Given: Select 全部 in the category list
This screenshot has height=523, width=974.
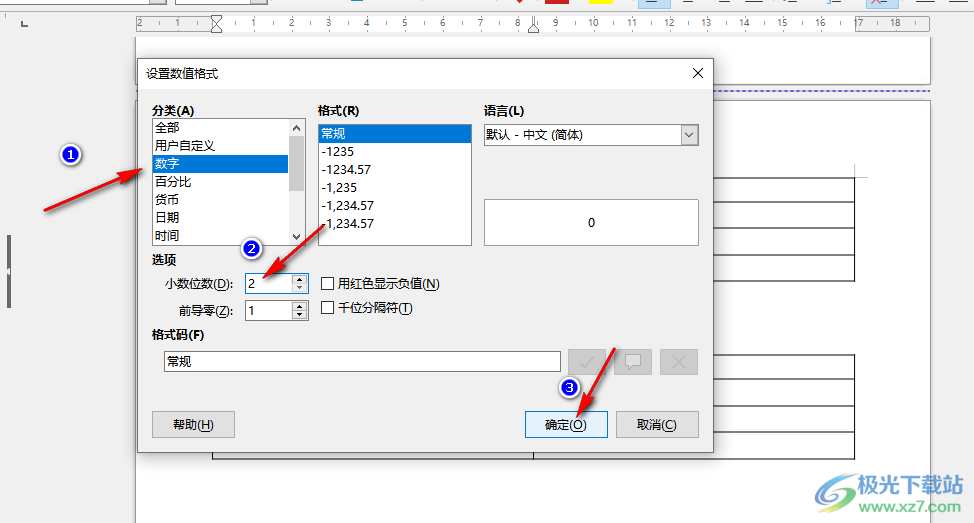Looking at the screenshot, I should [x=221, y=127].
